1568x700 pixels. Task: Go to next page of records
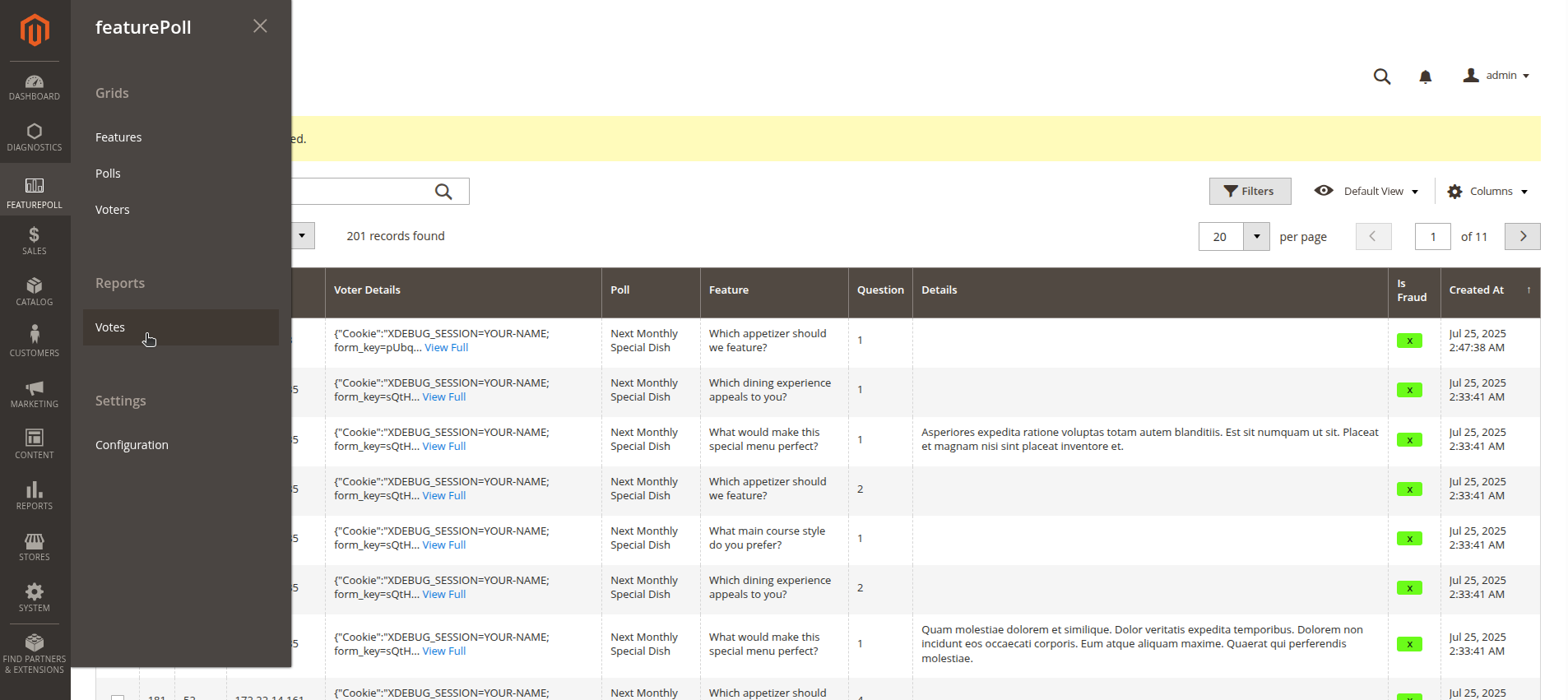point(1522,237)
